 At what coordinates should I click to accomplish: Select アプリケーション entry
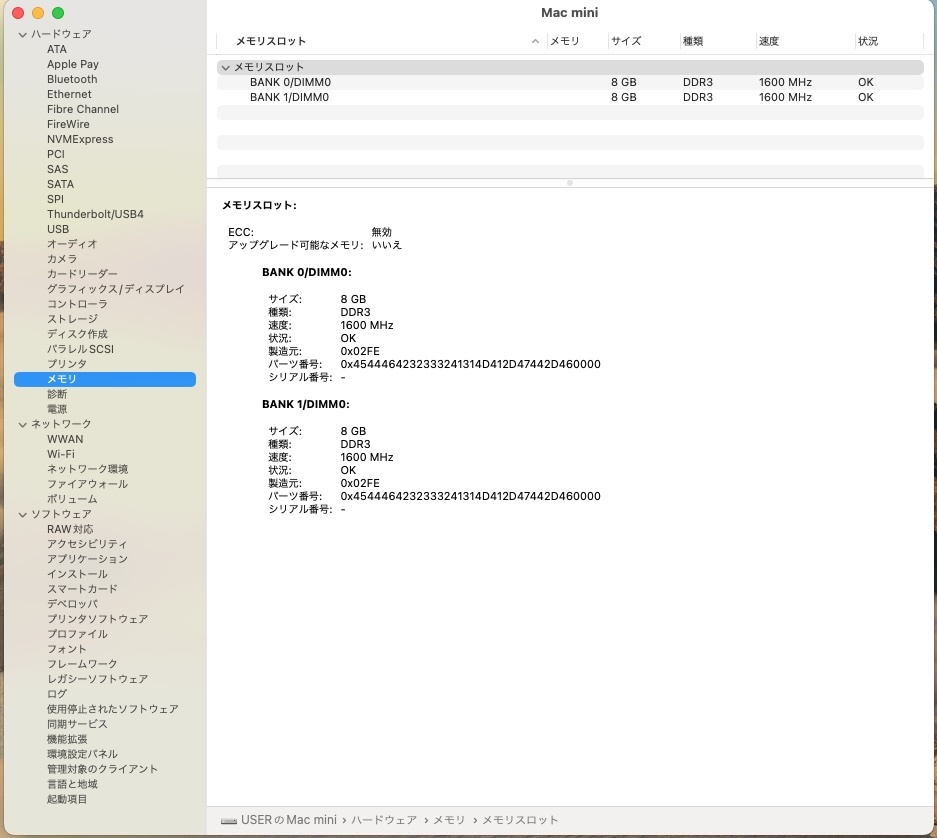[87, 559]
